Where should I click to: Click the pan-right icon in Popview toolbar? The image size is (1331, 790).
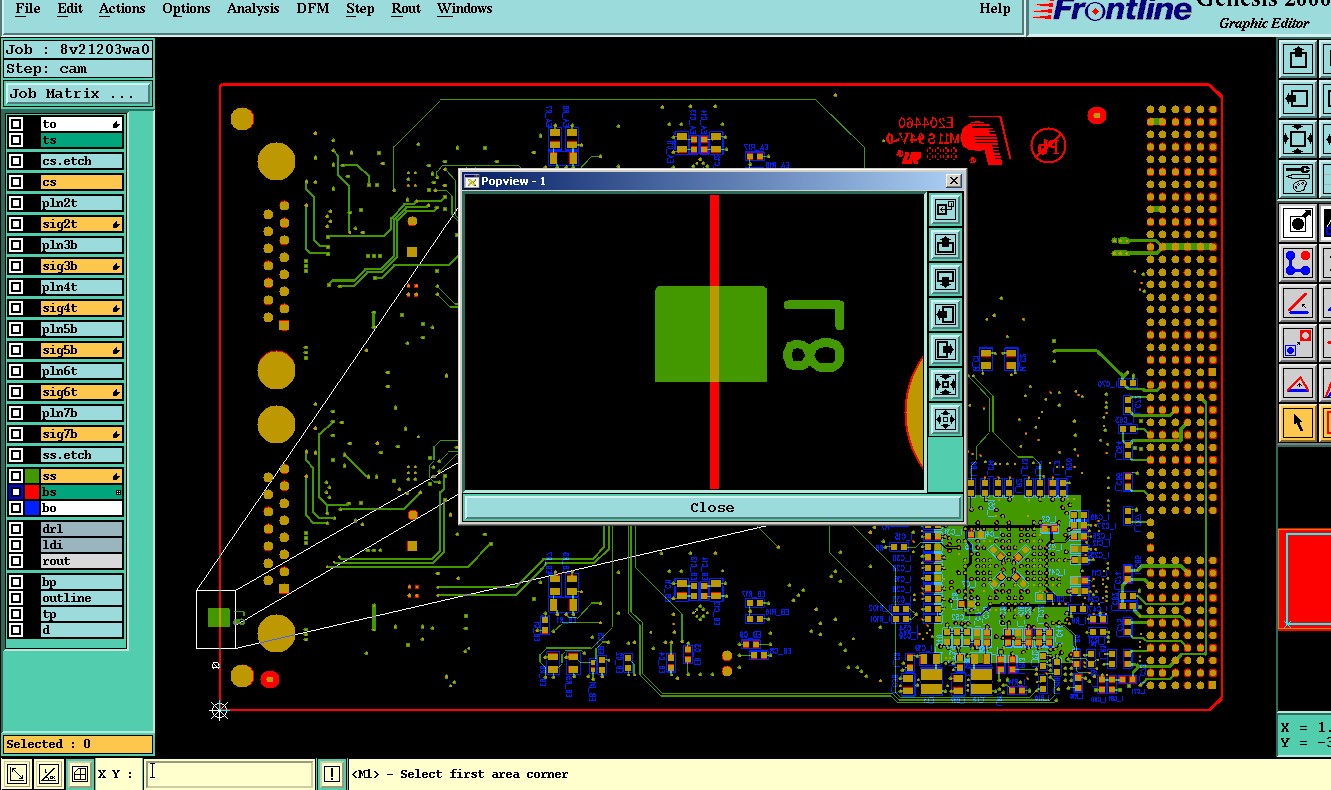click(946, 349)
